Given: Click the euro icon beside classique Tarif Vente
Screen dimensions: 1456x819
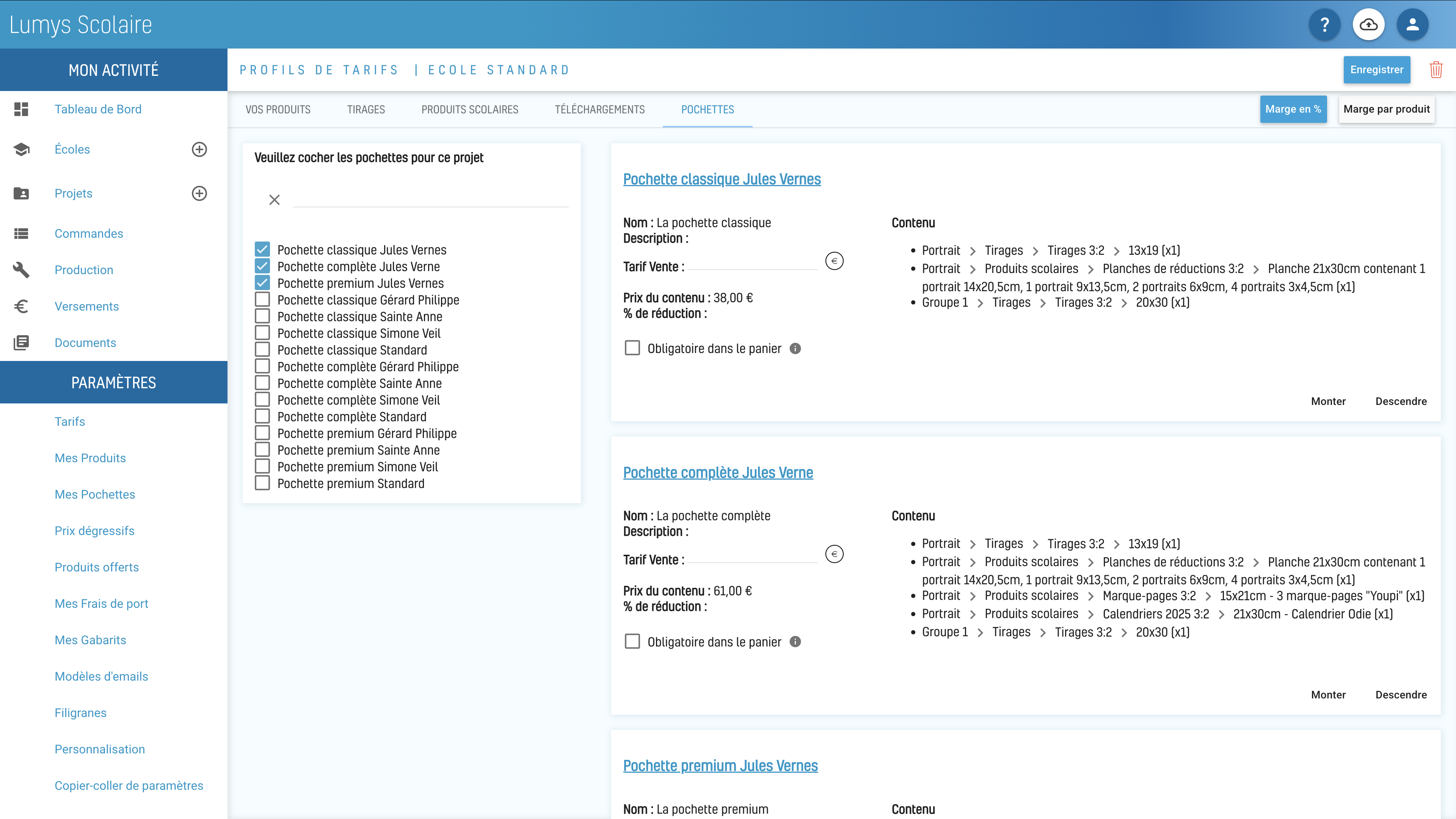Looking at the screenshot, I should pyautogui.click(x=834, y=260).
